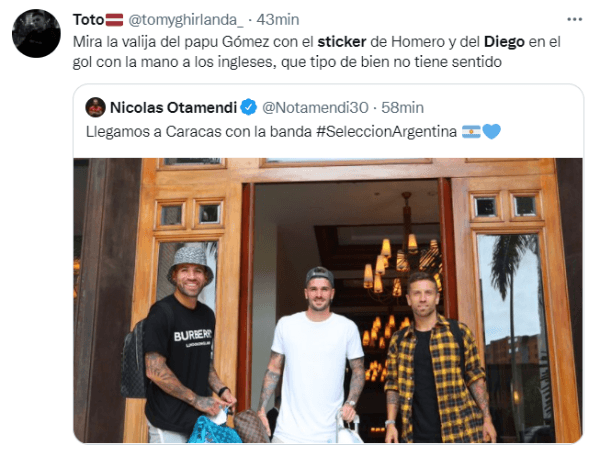Click Nicolas Otamendi's small avatar
600x456 pixels.
(95, 107)
